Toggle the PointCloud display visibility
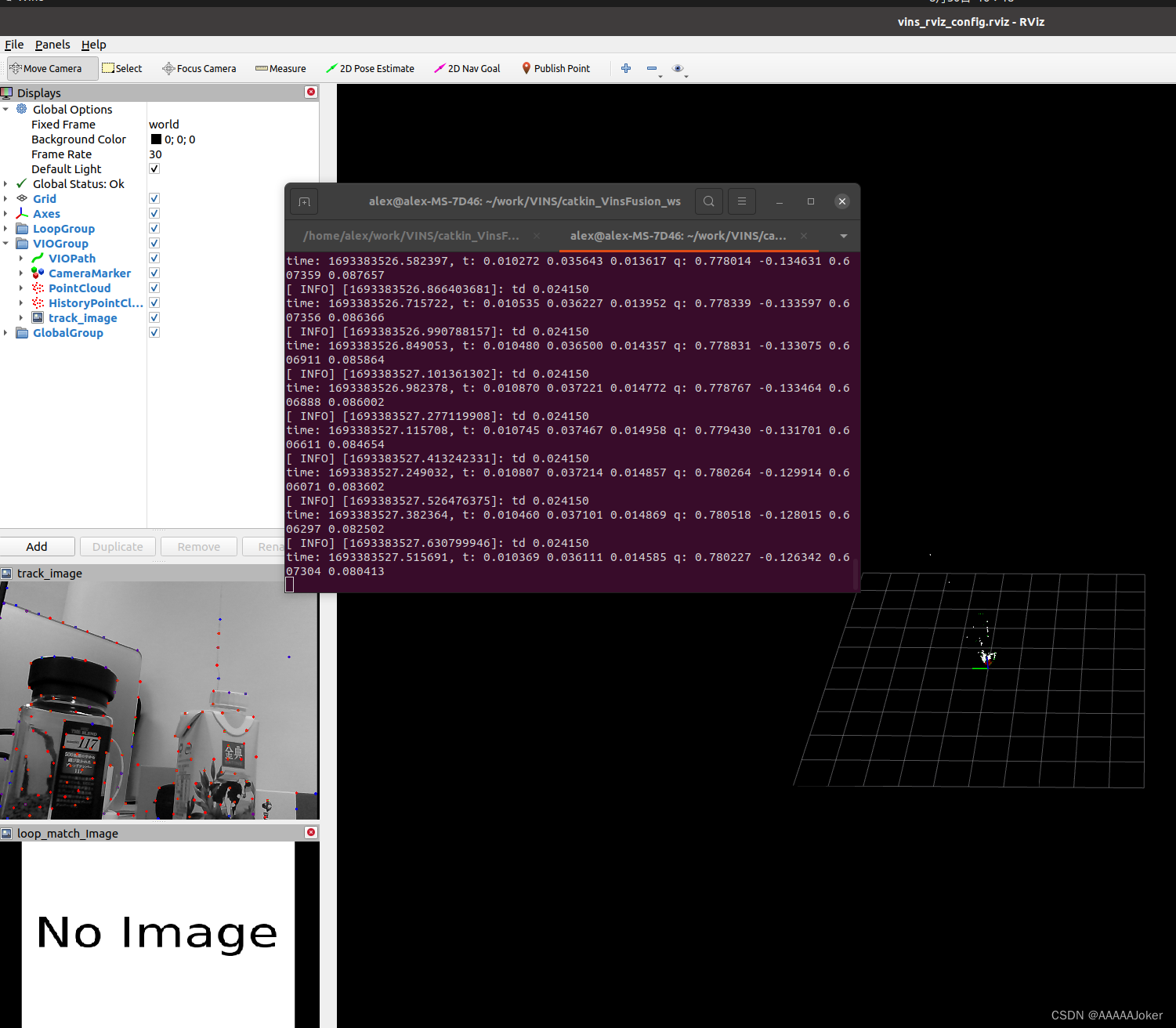Screen dimensions: 1176x1028 154,288
